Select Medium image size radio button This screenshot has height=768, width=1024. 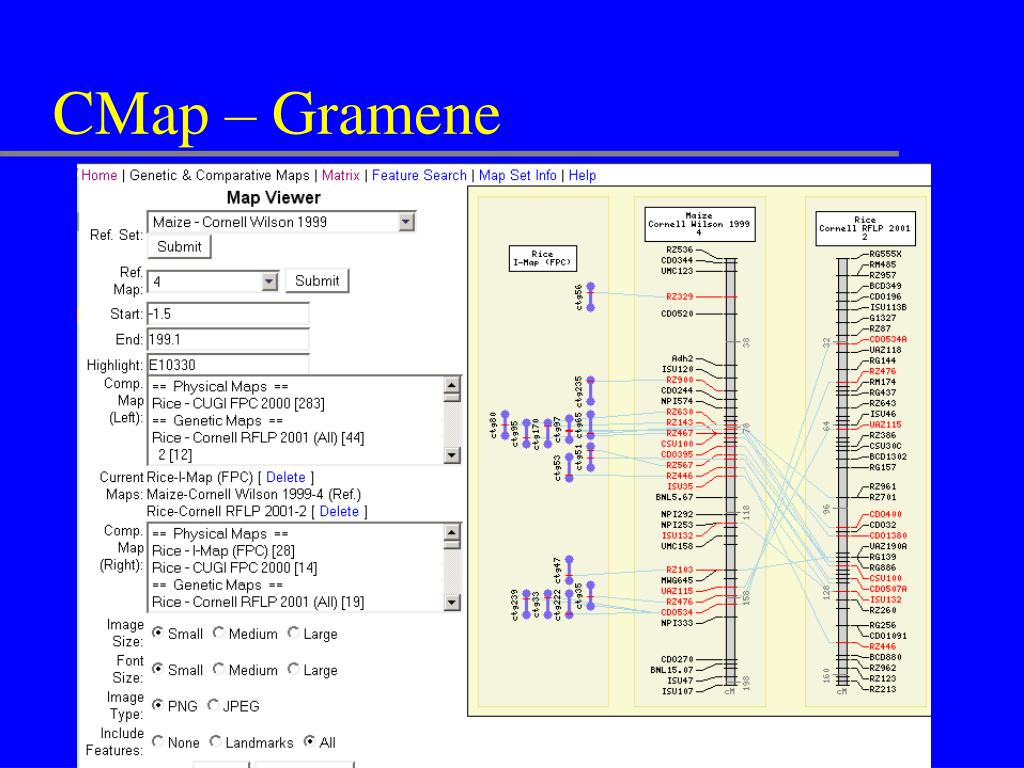[219, 633]
